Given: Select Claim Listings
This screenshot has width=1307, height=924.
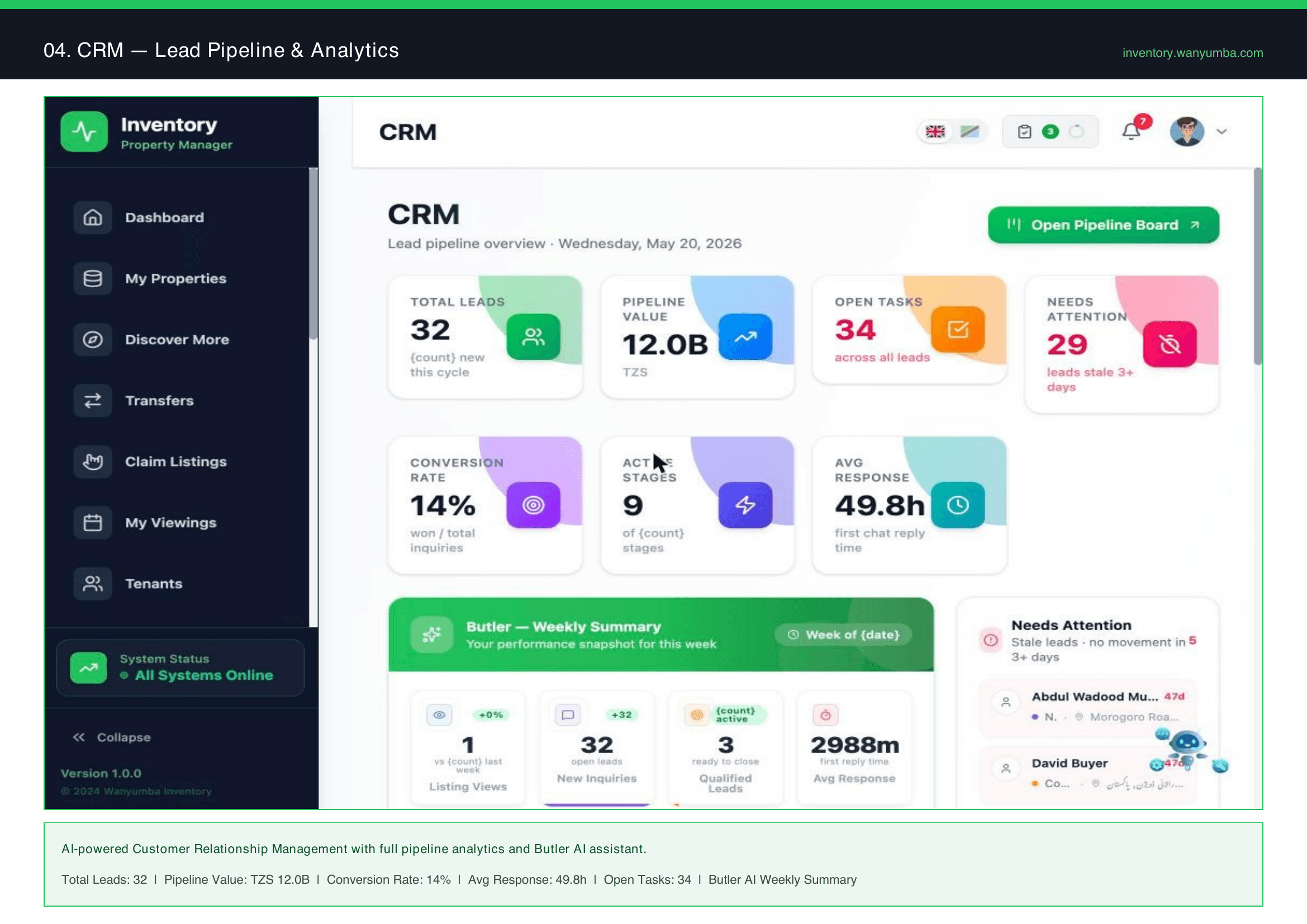Looking at the screenshot, I should (176, 461).
